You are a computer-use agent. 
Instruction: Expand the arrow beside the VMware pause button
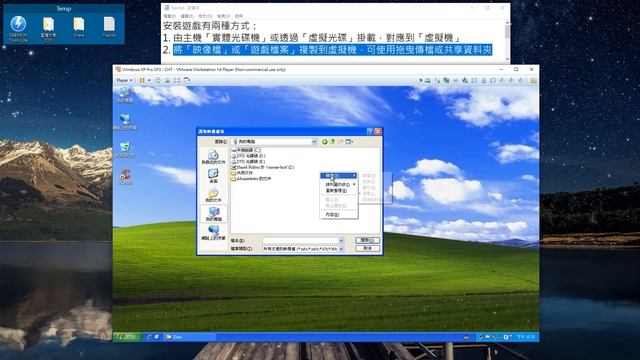click(x=149, y=80)
